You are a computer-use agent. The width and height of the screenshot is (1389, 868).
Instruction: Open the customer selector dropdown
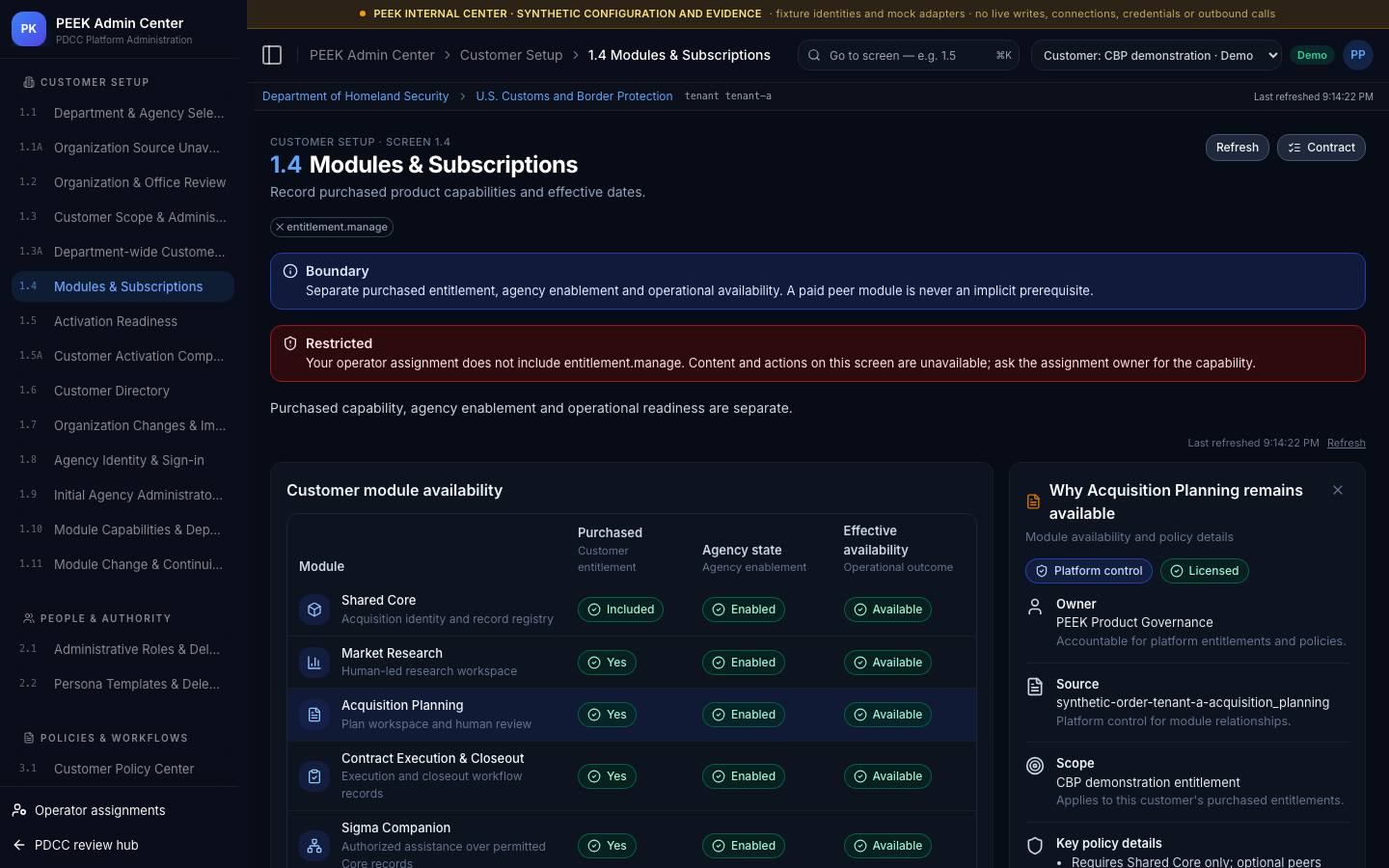click(1157, 55)
